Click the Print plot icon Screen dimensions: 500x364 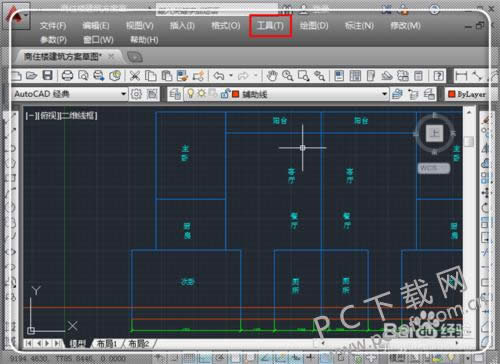click(x=67, y=76)
